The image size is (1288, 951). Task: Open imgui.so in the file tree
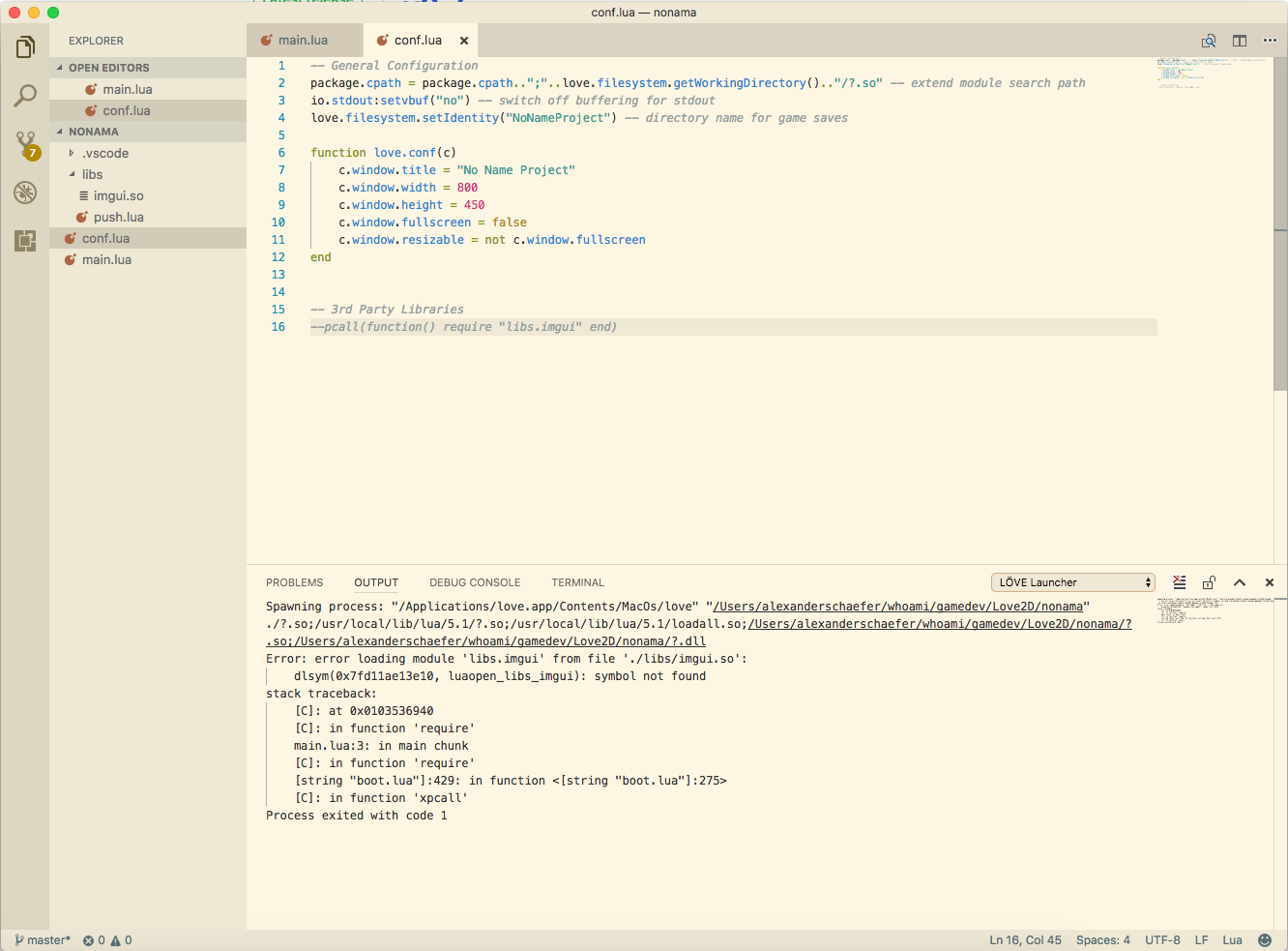[148, 195]
